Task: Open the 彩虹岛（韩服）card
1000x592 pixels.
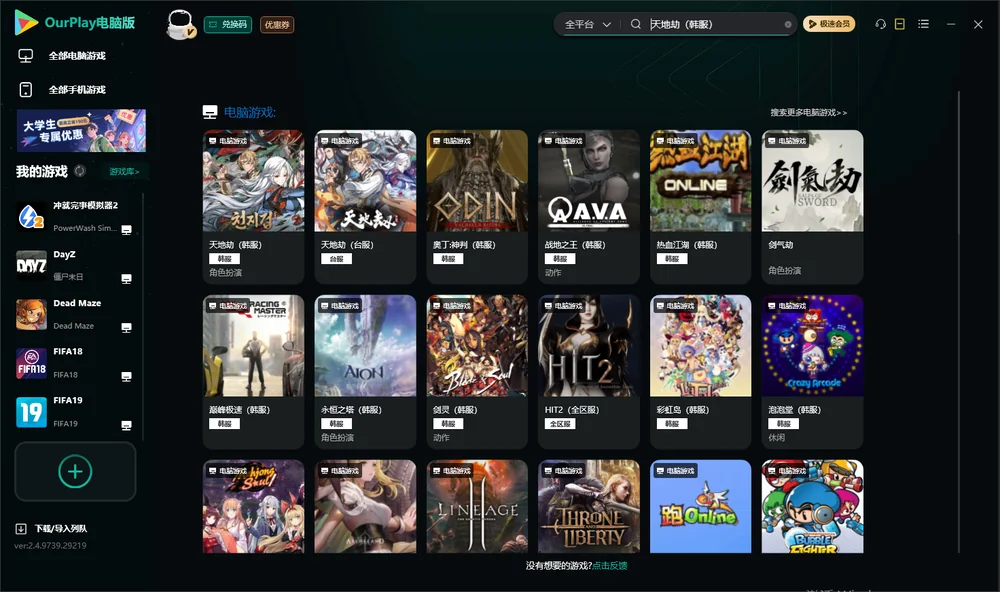Action: click(x=700, y=372)
